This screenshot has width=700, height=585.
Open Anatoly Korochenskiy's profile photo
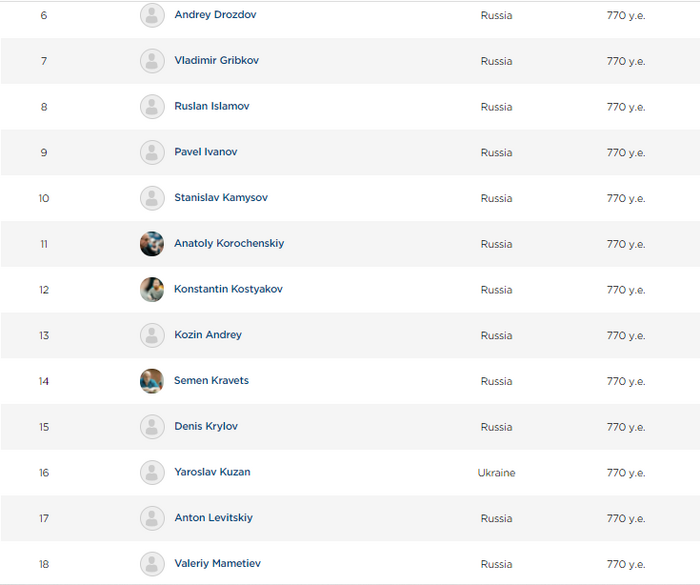point(152,244)
